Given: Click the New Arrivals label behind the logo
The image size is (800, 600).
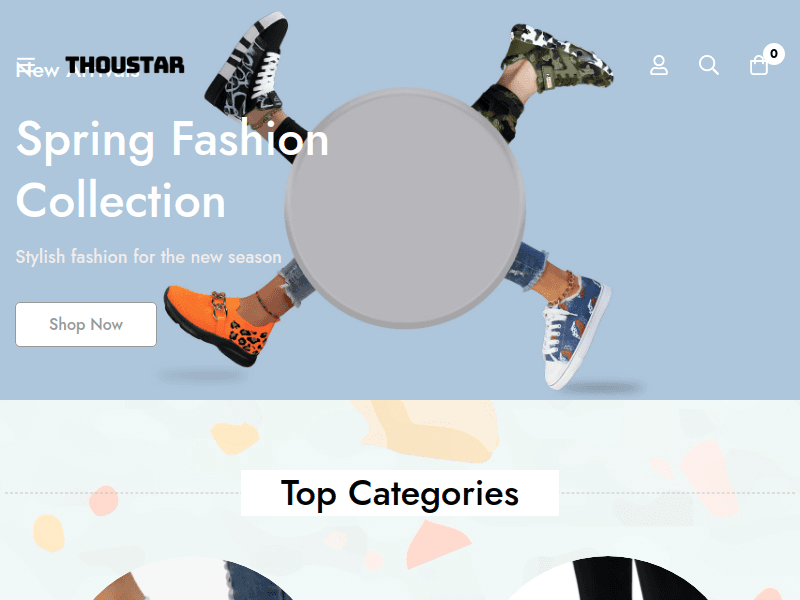Looking at the screenshot, I should point(40,72).
